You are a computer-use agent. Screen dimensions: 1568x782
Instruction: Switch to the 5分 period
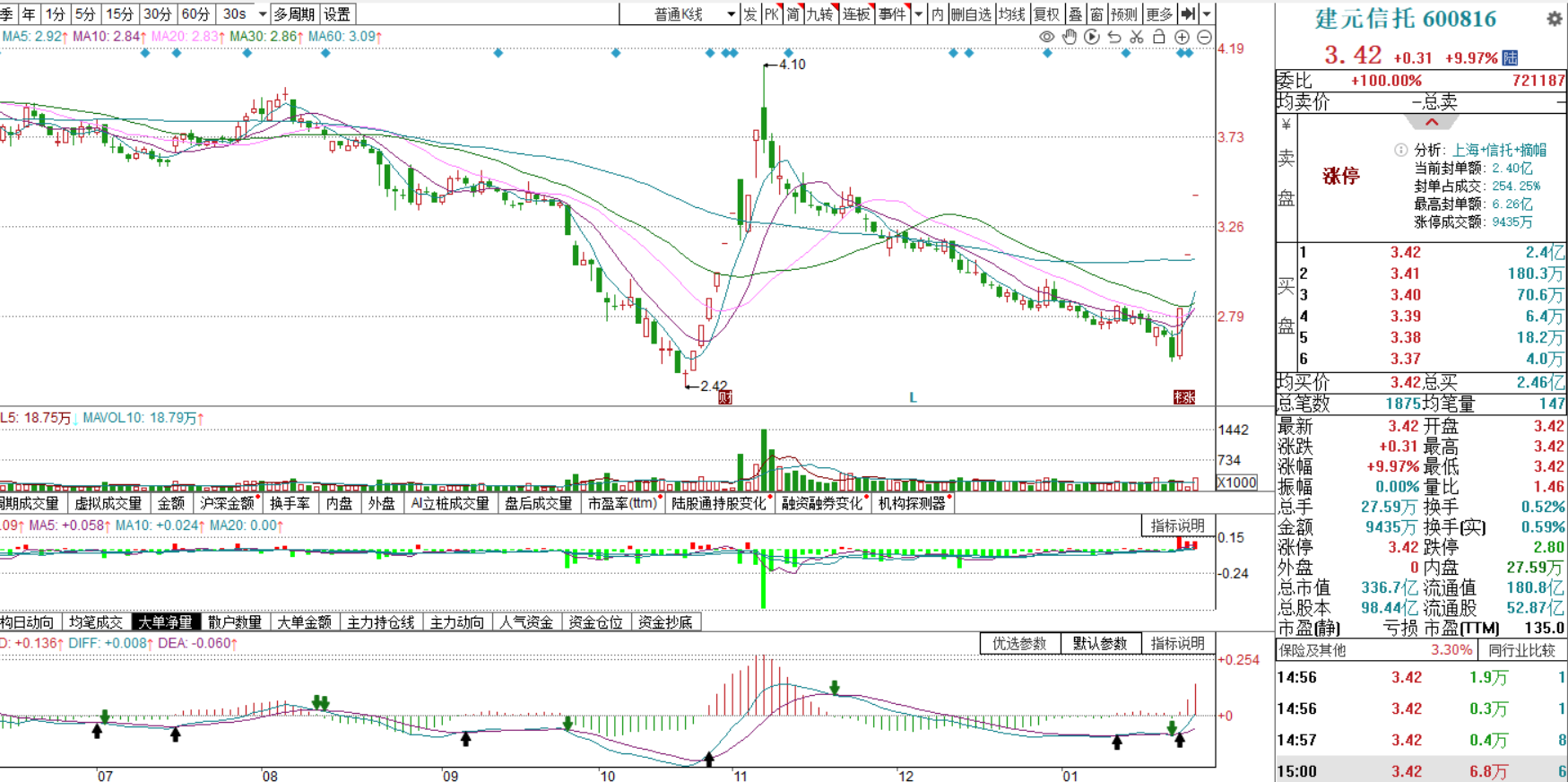point(85,13)
